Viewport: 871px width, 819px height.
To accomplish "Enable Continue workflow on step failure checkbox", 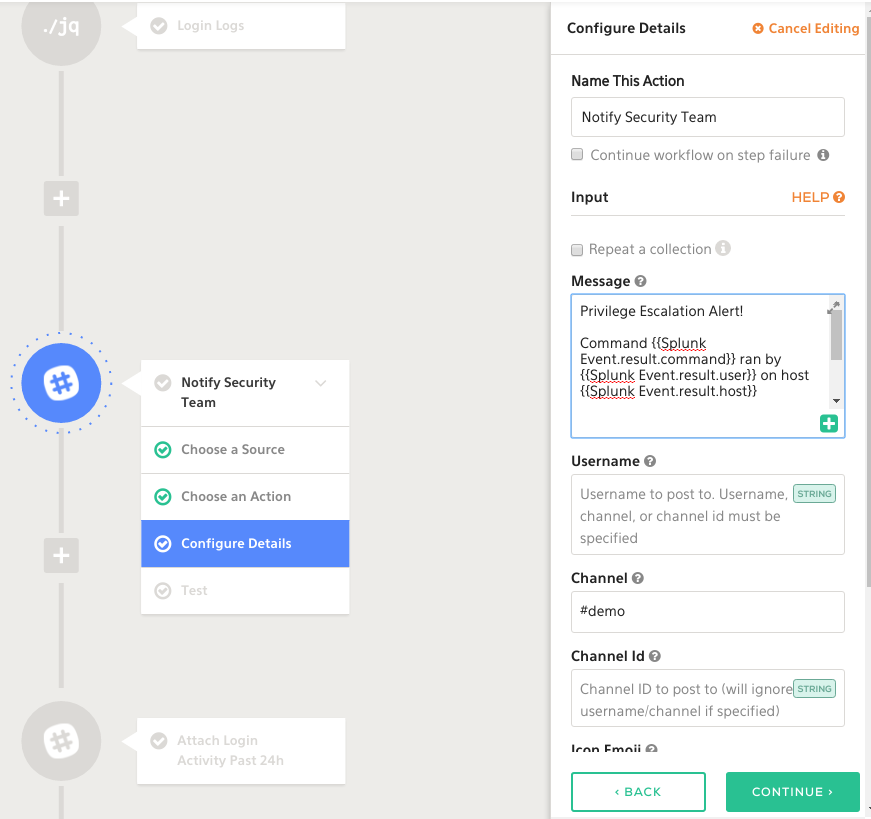I will tap(577, 155).
